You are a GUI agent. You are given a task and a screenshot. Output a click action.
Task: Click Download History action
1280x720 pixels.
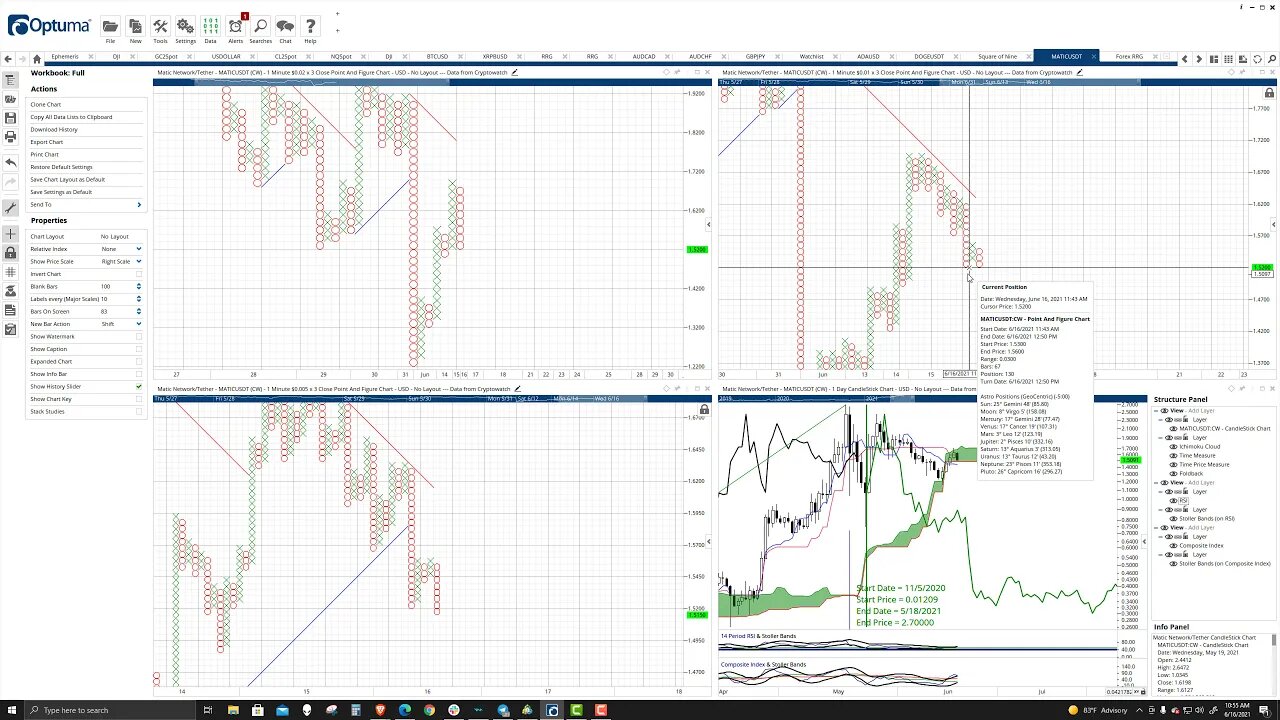point(54,129)
